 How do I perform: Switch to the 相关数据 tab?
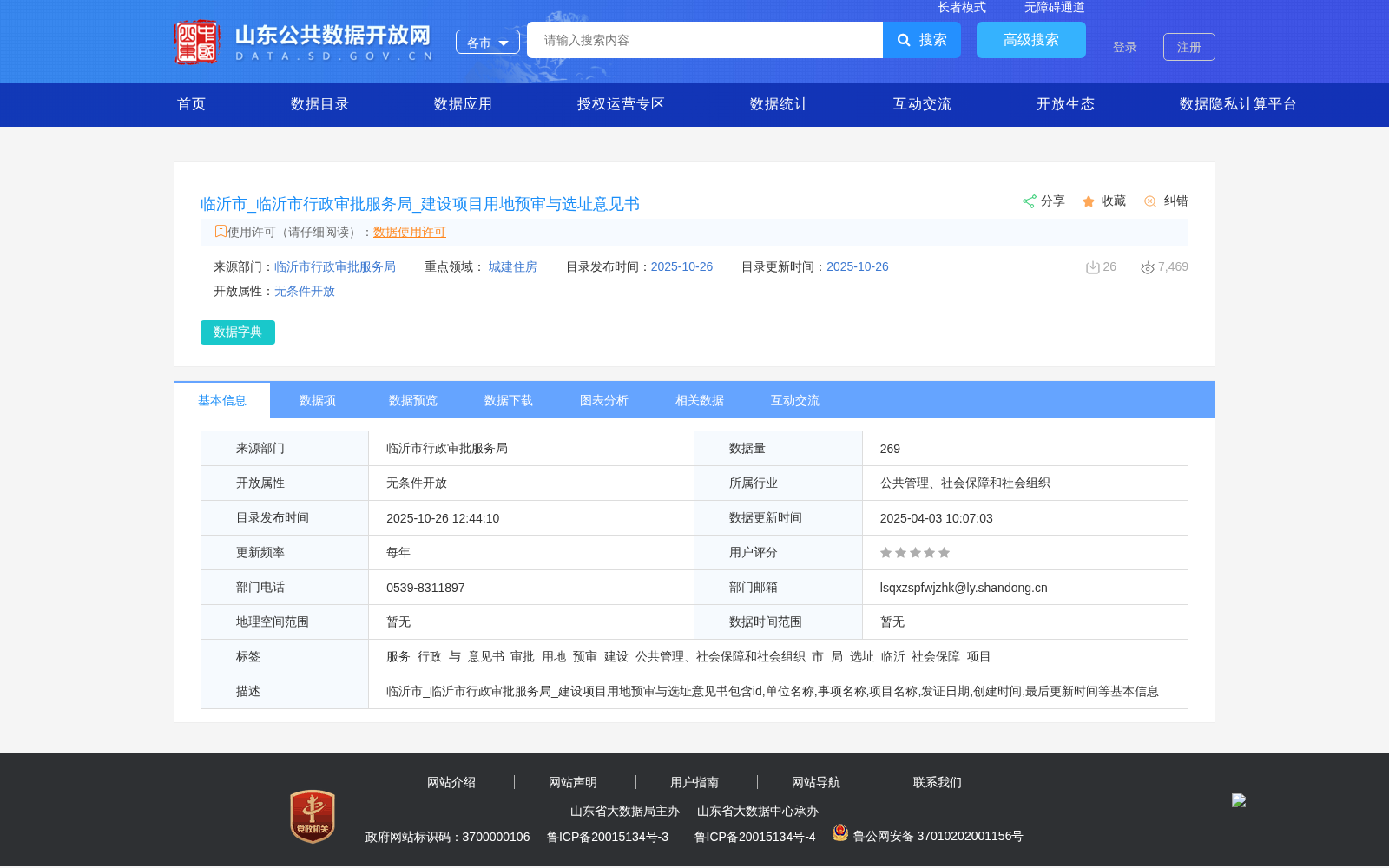pyautogui.click(x=700, y=400)
